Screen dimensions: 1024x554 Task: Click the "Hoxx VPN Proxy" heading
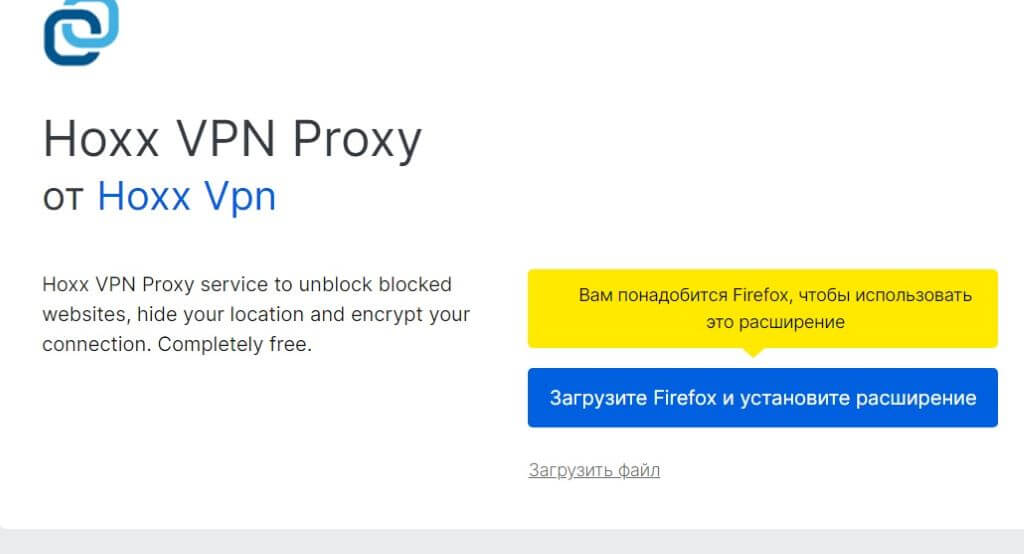[x=232, y=141]
